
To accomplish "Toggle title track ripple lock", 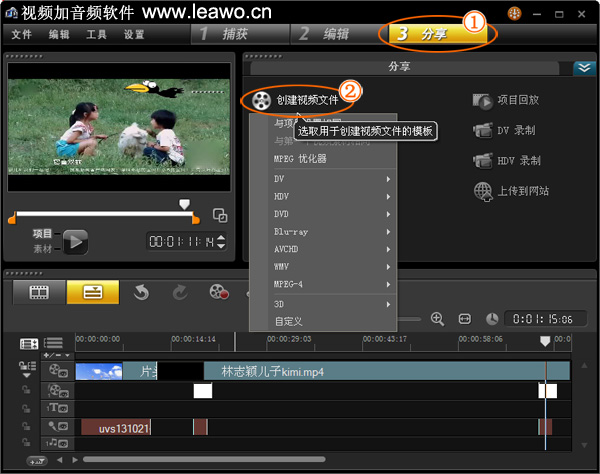I will coord(26,409).
